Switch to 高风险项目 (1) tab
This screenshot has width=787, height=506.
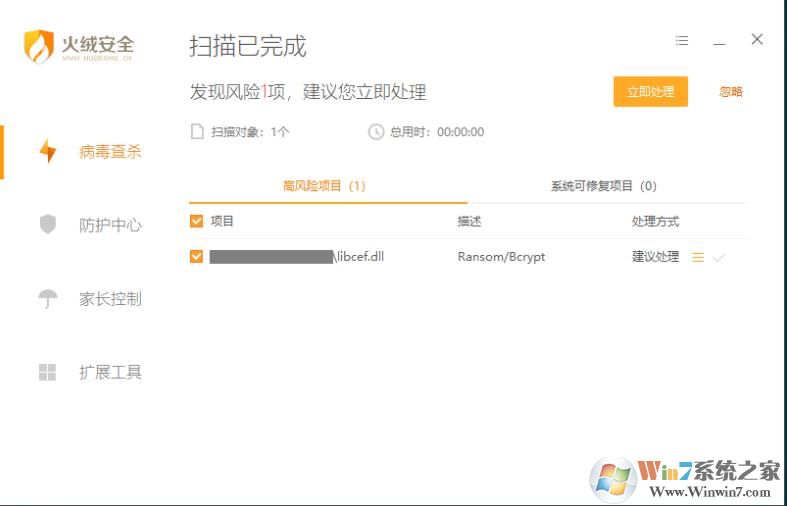coord(324,186)
